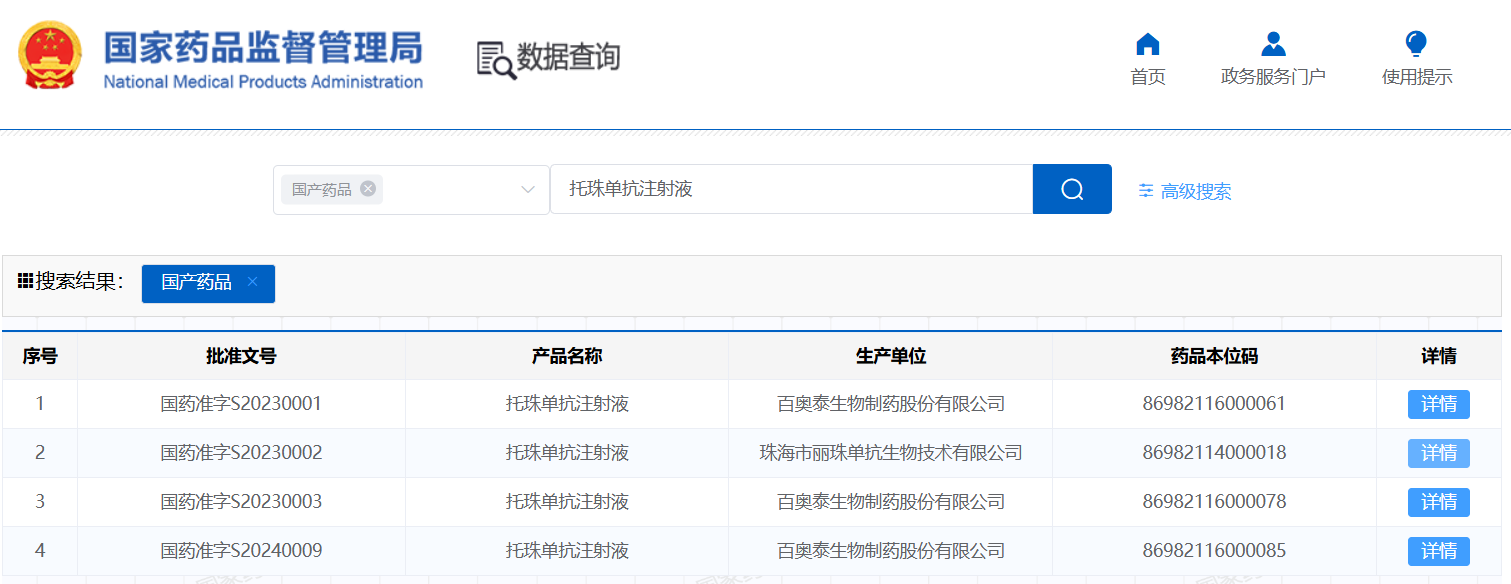Click the 详情 column header
This screenshot has height=584, width=1511.
click(x=1439, y=356)
